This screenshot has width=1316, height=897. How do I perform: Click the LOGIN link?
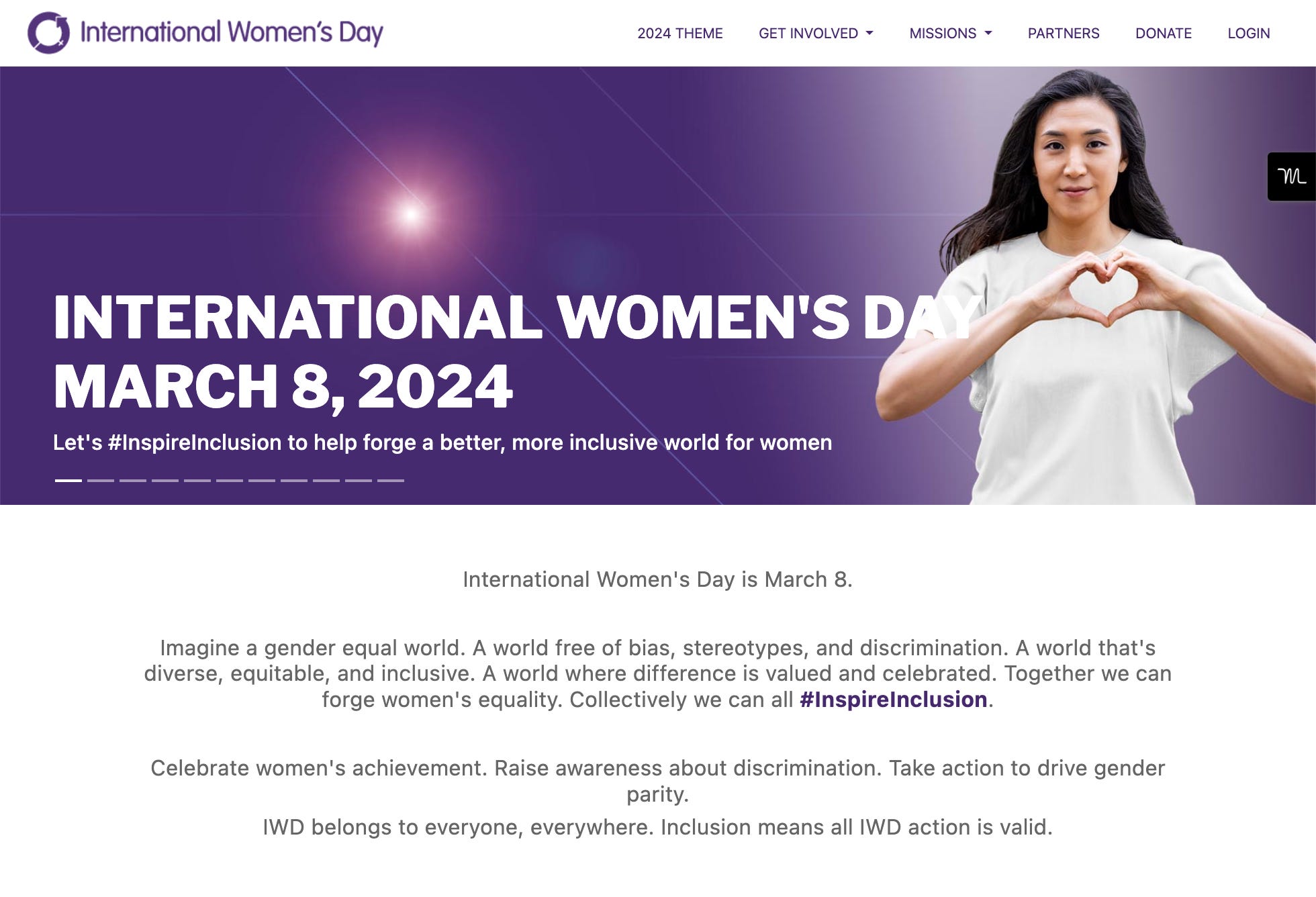tap(1248, 34)
